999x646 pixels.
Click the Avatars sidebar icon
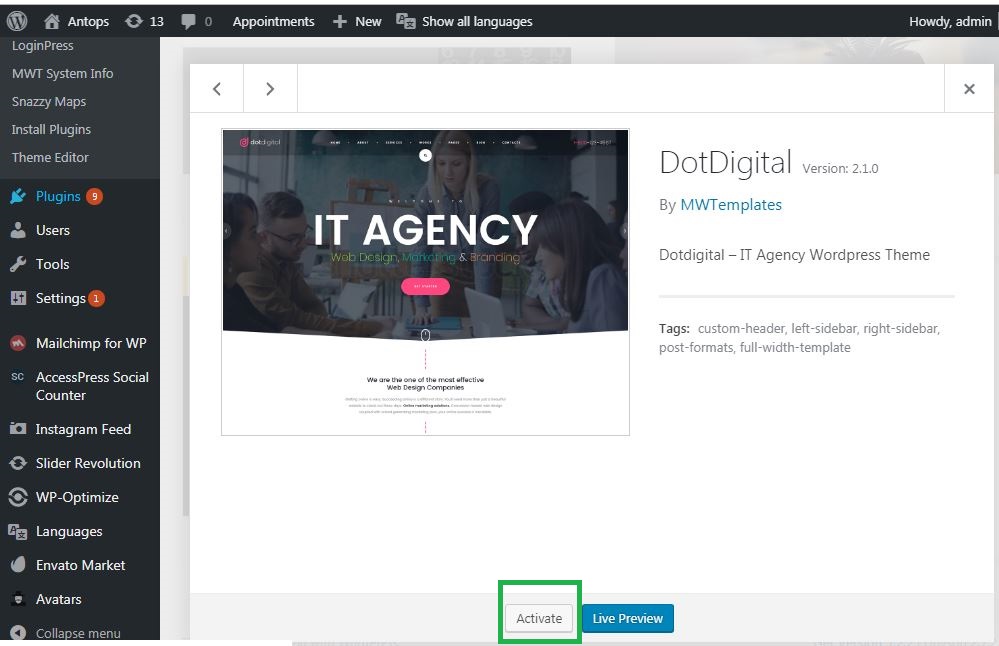click(18, 599)
